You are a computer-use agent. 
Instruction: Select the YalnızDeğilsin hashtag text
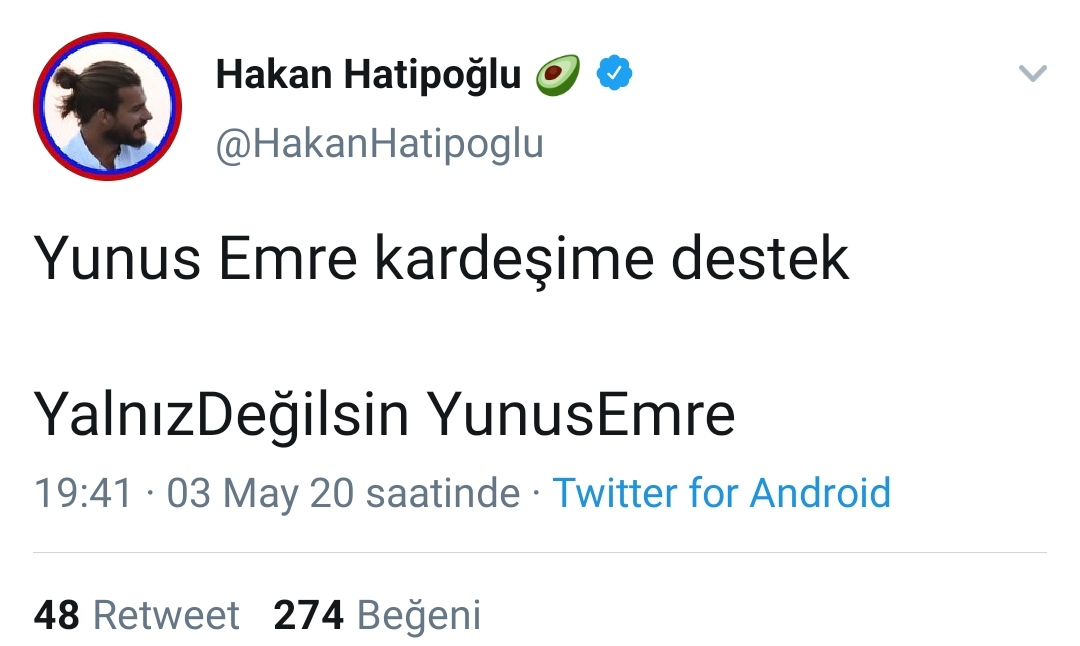click(221, 415)
